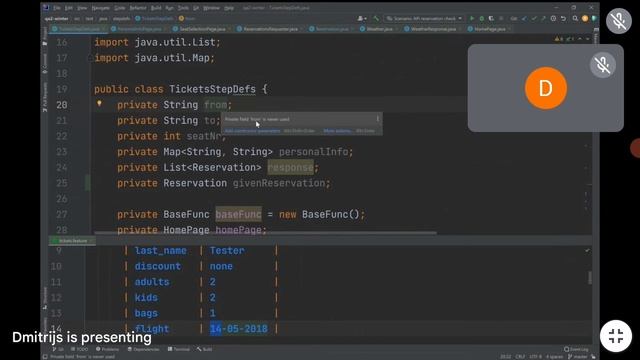Click 'stepdefs' in the breadcrumb navigation bar

pyautogui.click(x=121, y=18)
